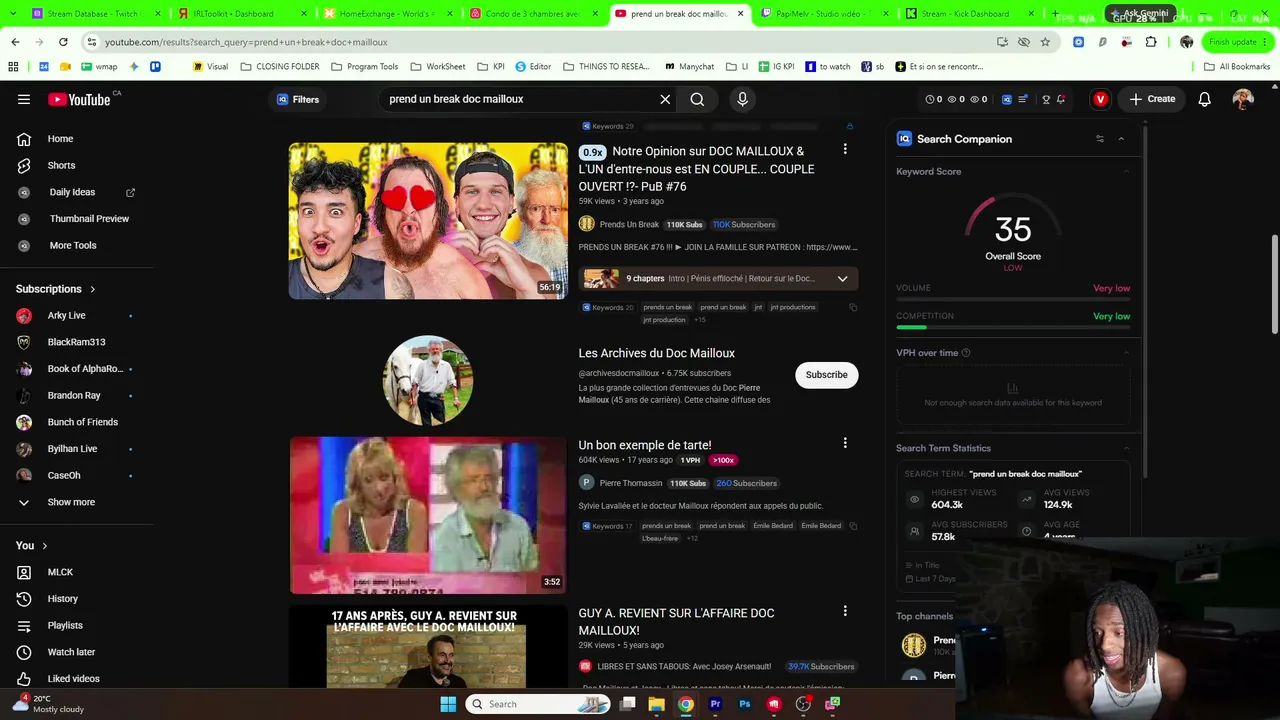1280x720 pixels.
Task: Click the YouTube search input field
Action: pos(520,99)
